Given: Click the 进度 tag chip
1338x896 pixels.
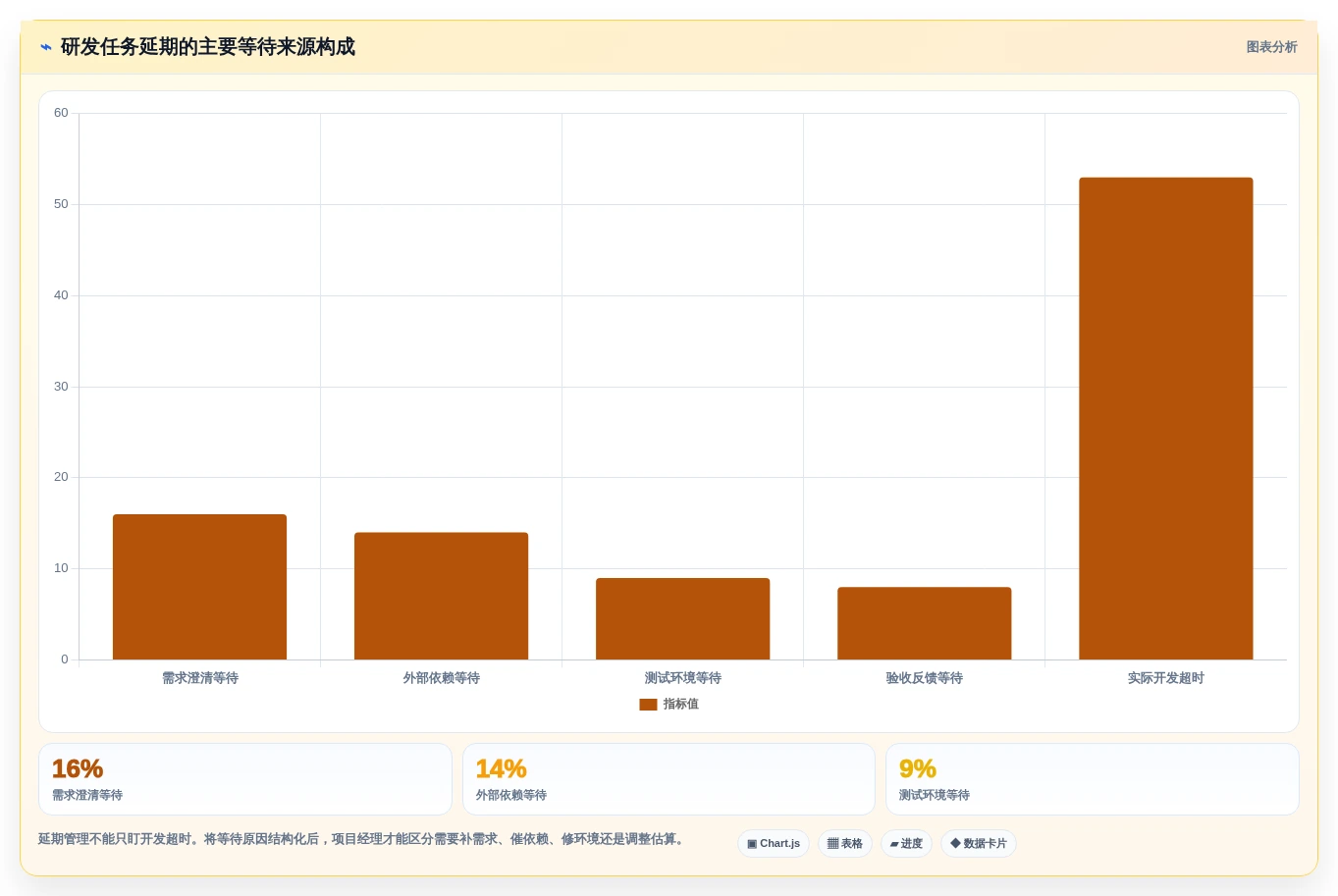Looking at the screenshot, I should 906,844.
